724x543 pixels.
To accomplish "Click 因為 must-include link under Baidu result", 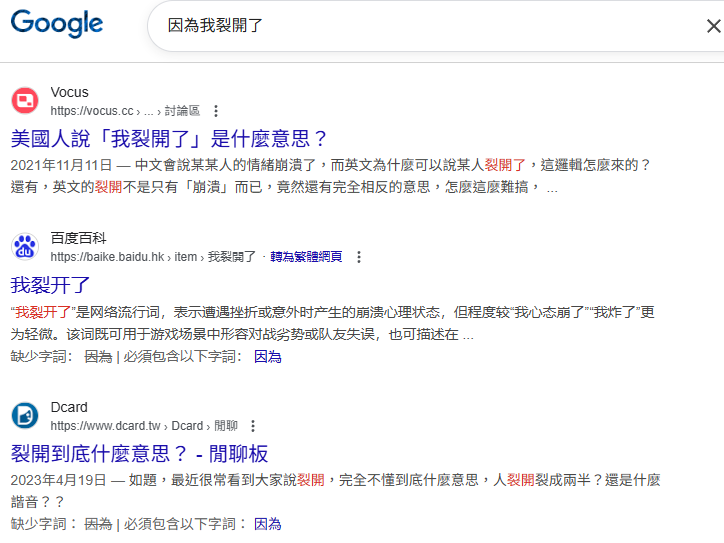I will (x=267, y=356).
